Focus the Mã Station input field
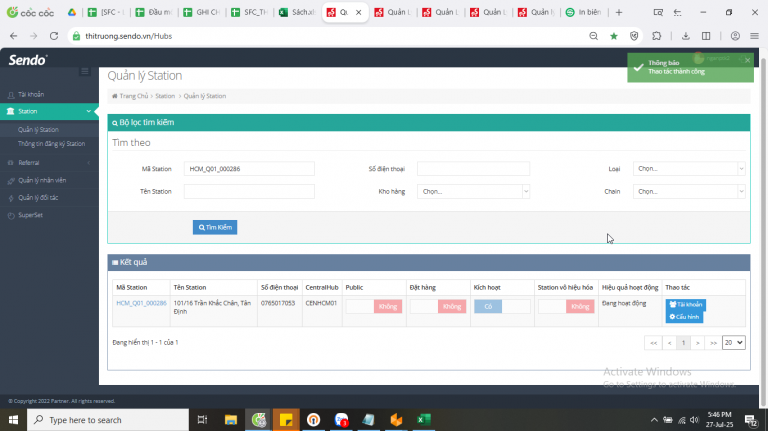 [x=249, y=168]
